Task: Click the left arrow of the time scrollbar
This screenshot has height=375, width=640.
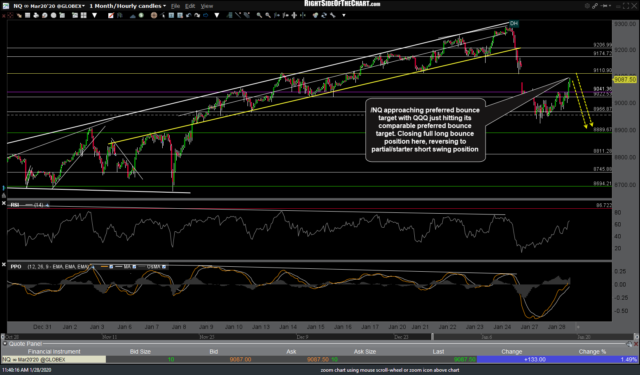Action: (x=2, y=337)
